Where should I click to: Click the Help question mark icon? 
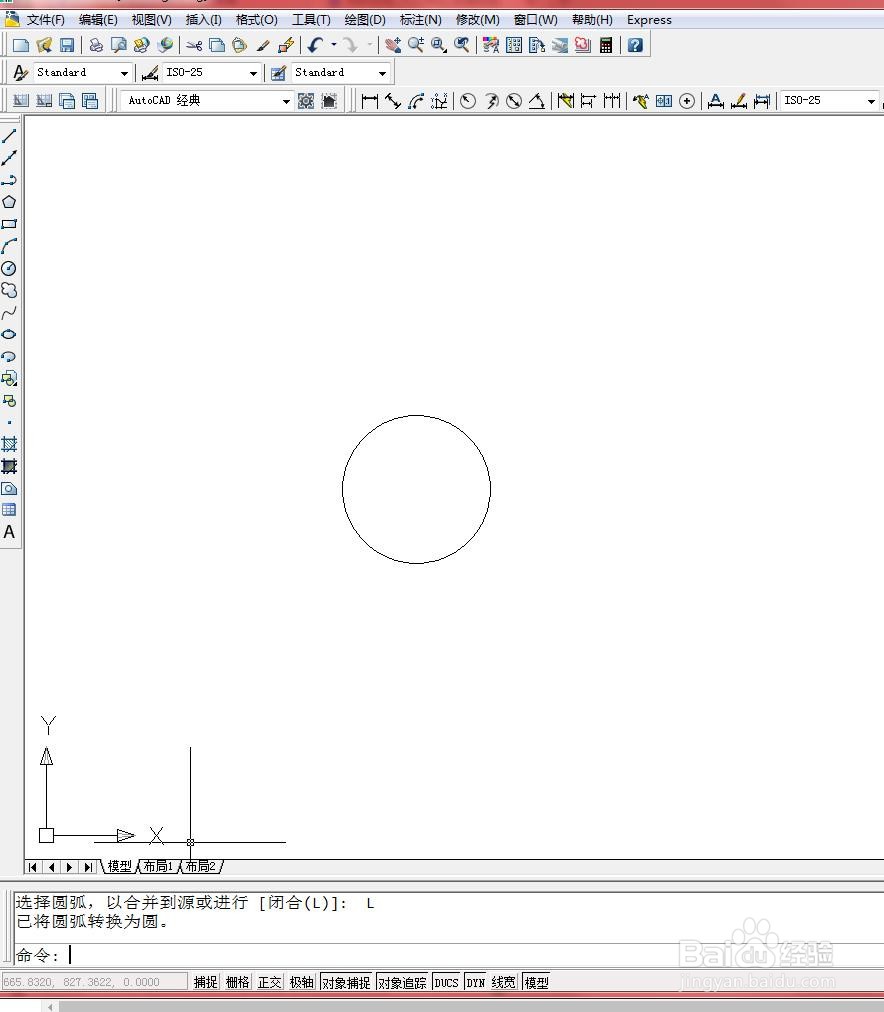[635, 45]
